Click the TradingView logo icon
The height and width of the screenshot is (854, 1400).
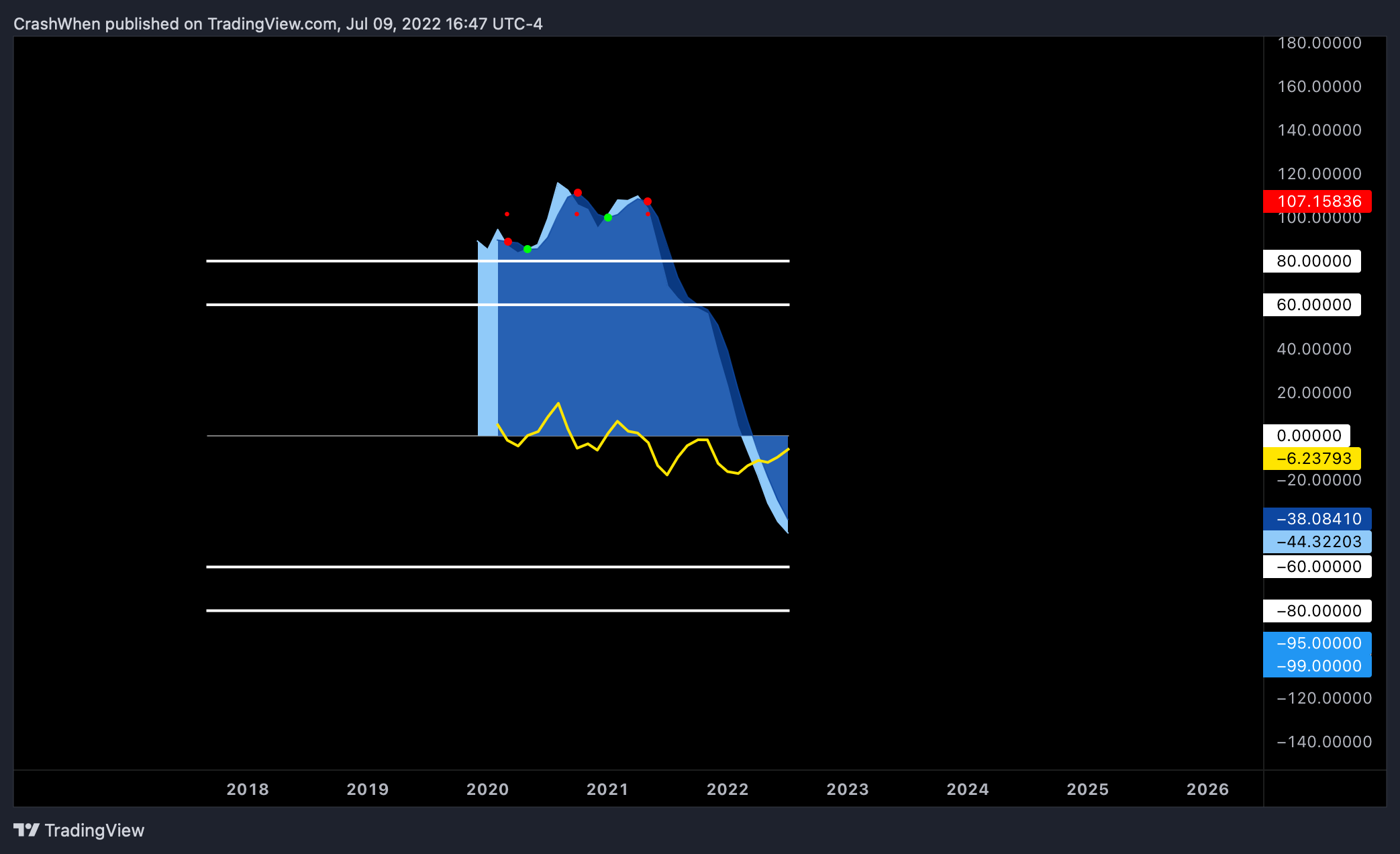pos(27,831)
